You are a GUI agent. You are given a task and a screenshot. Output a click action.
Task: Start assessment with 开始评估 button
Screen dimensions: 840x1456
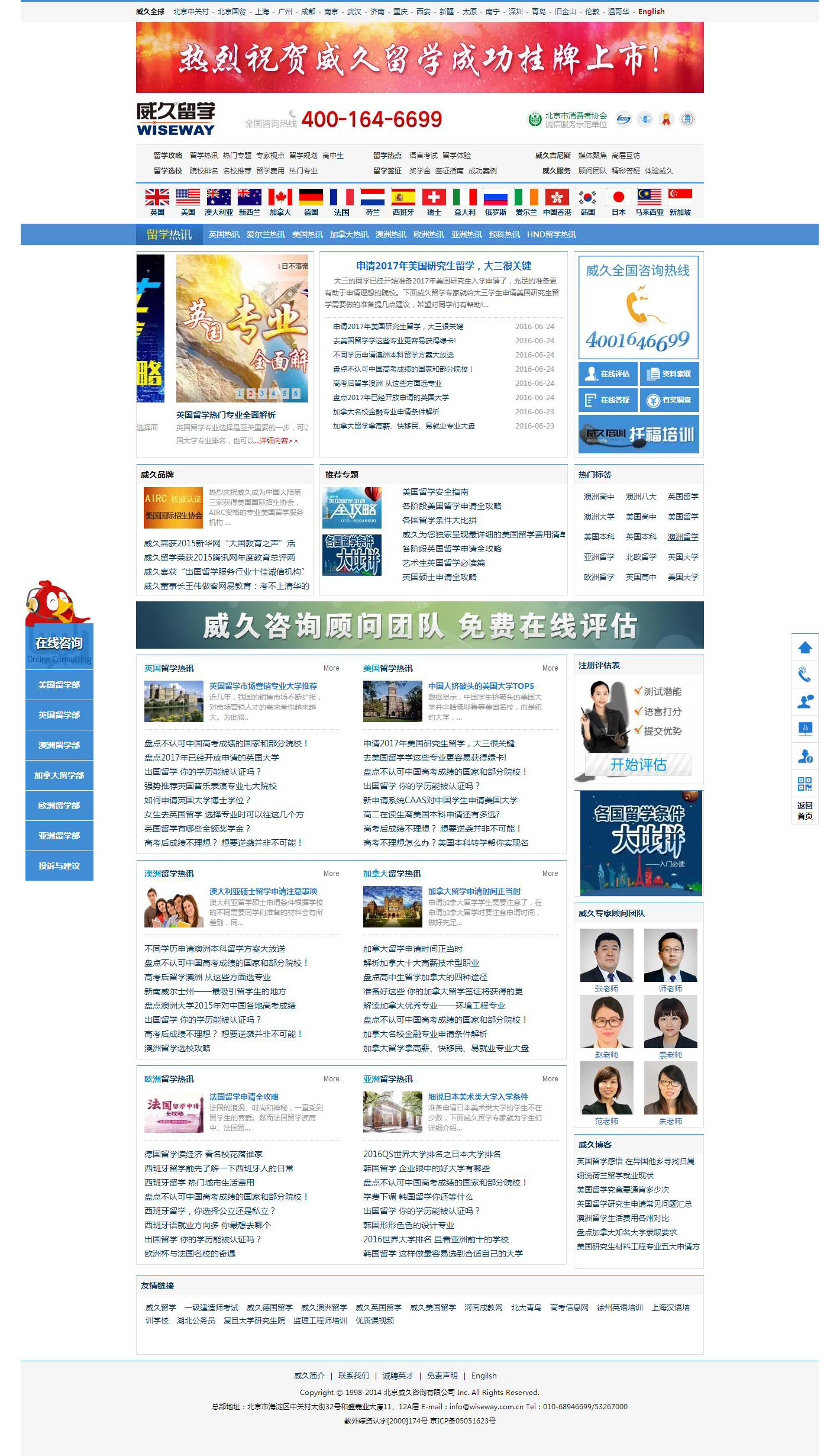pyautogui.click(x=638, y=764)
